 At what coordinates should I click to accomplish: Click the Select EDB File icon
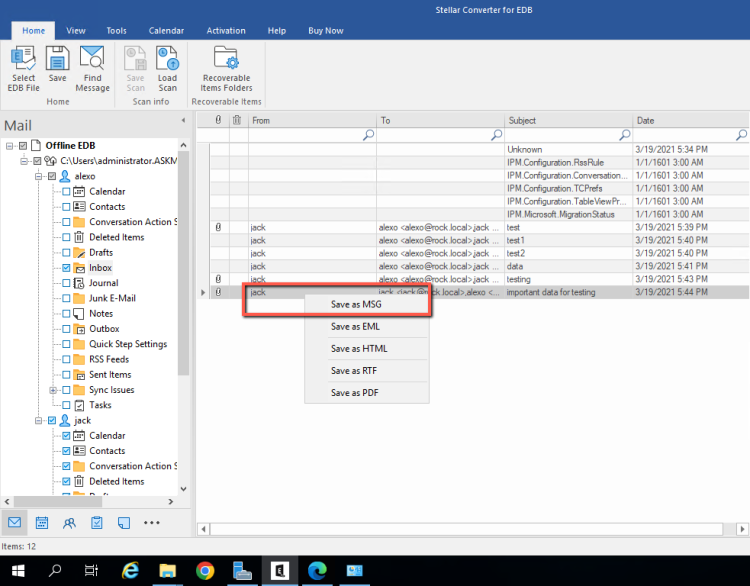pos(24,66)
